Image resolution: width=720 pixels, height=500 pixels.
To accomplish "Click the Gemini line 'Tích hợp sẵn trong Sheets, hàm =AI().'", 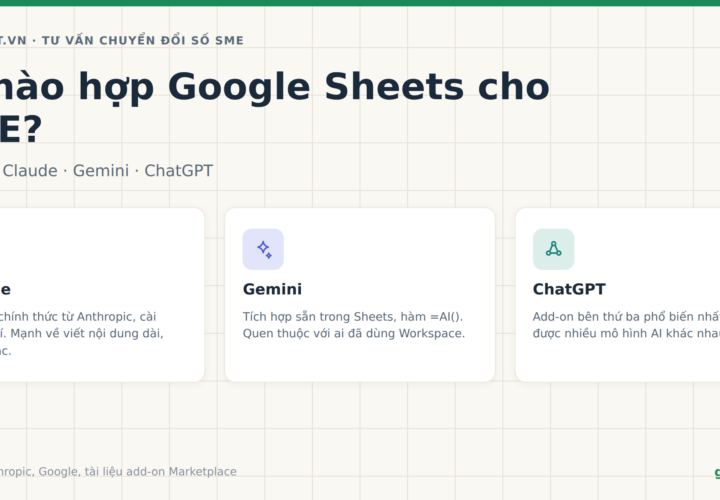I will [353, 317].
